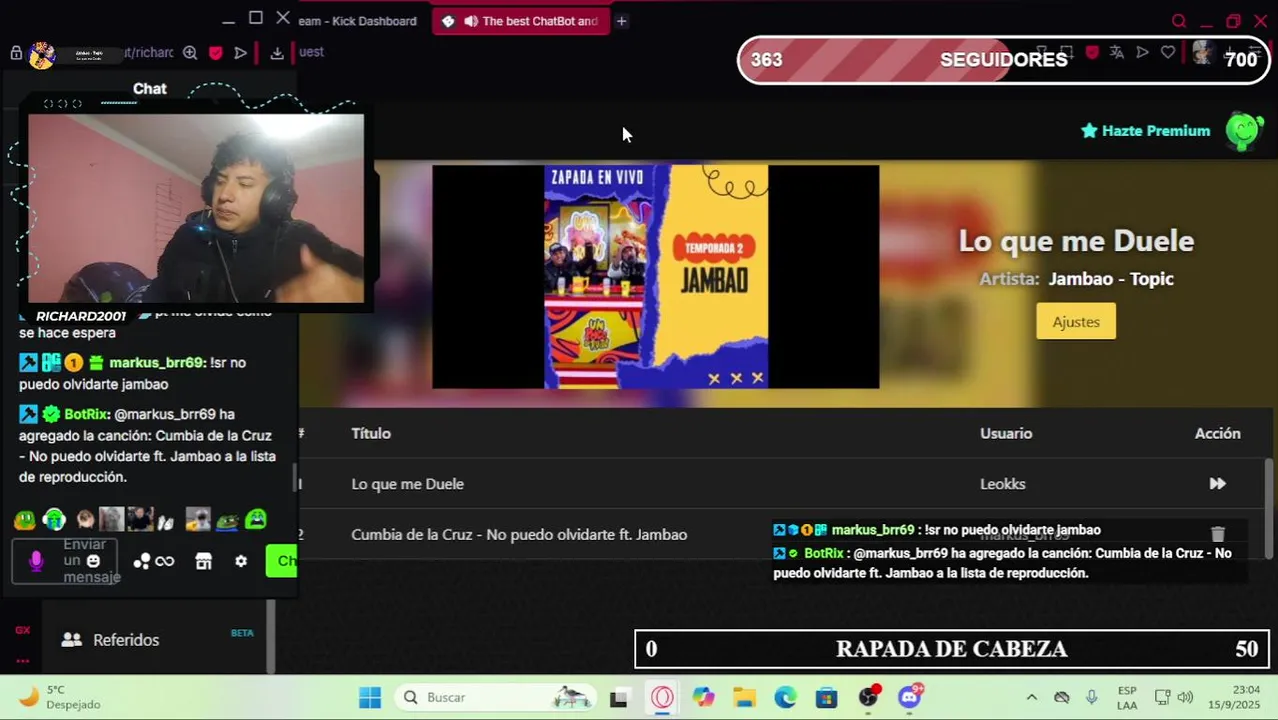1278x720 pixels.
Task: Click the translate icon in toolbar
Action: (x=1117, y=52)
